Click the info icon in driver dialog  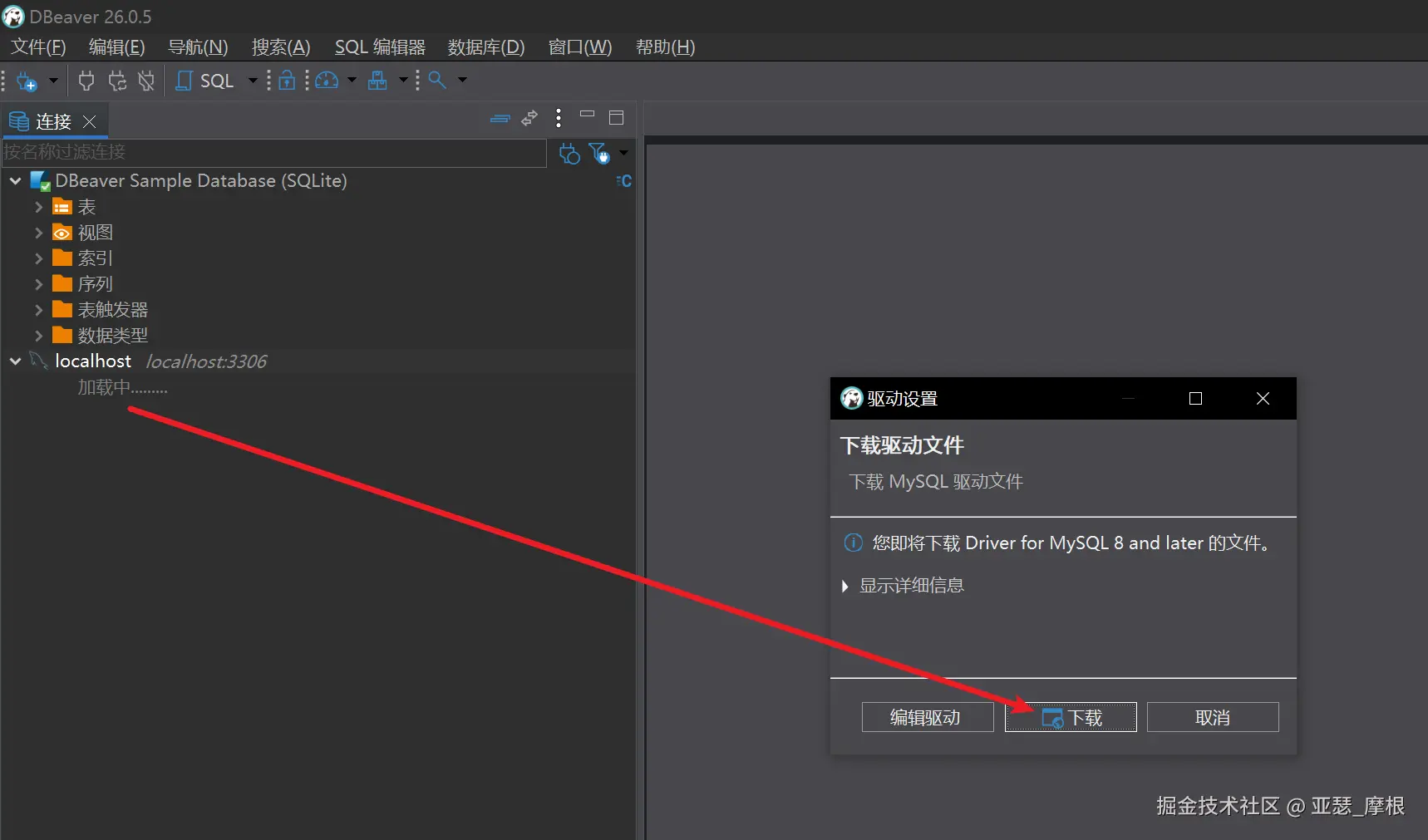(x=854, y=543)
